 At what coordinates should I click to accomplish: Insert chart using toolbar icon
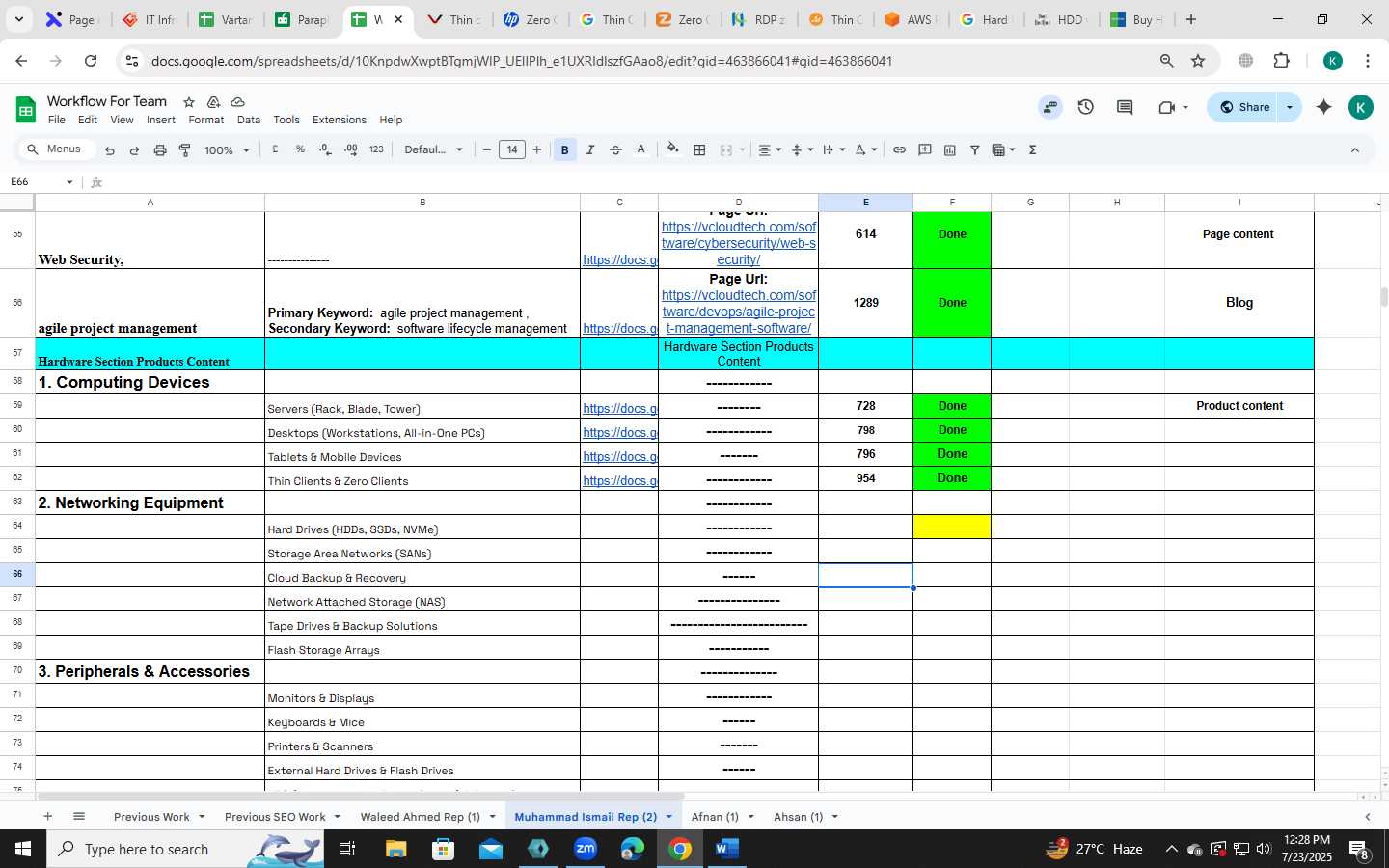[950, 149]
